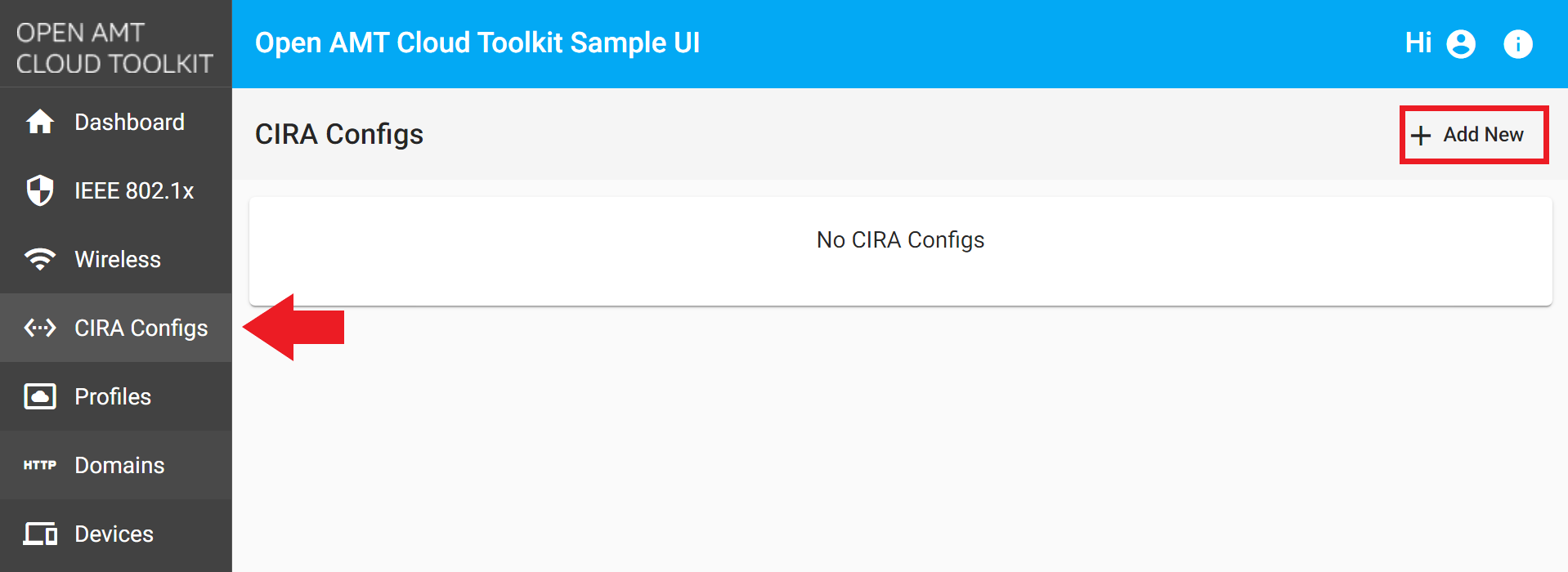Open the Domains page
This screenshot has height=572, width=1568.
tap(119, 465)
